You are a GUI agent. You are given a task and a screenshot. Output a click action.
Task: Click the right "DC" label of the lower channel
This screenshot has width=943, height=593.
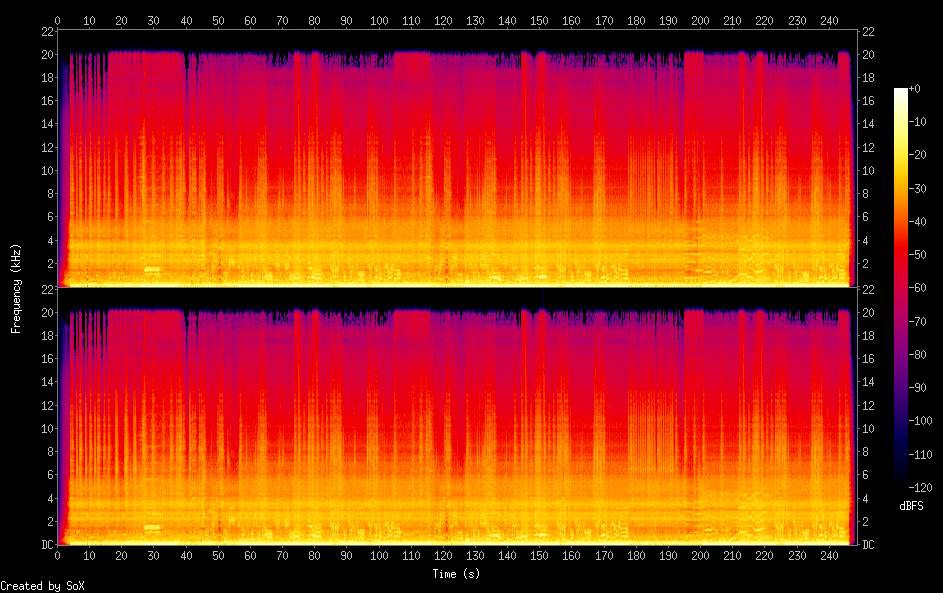868,545
